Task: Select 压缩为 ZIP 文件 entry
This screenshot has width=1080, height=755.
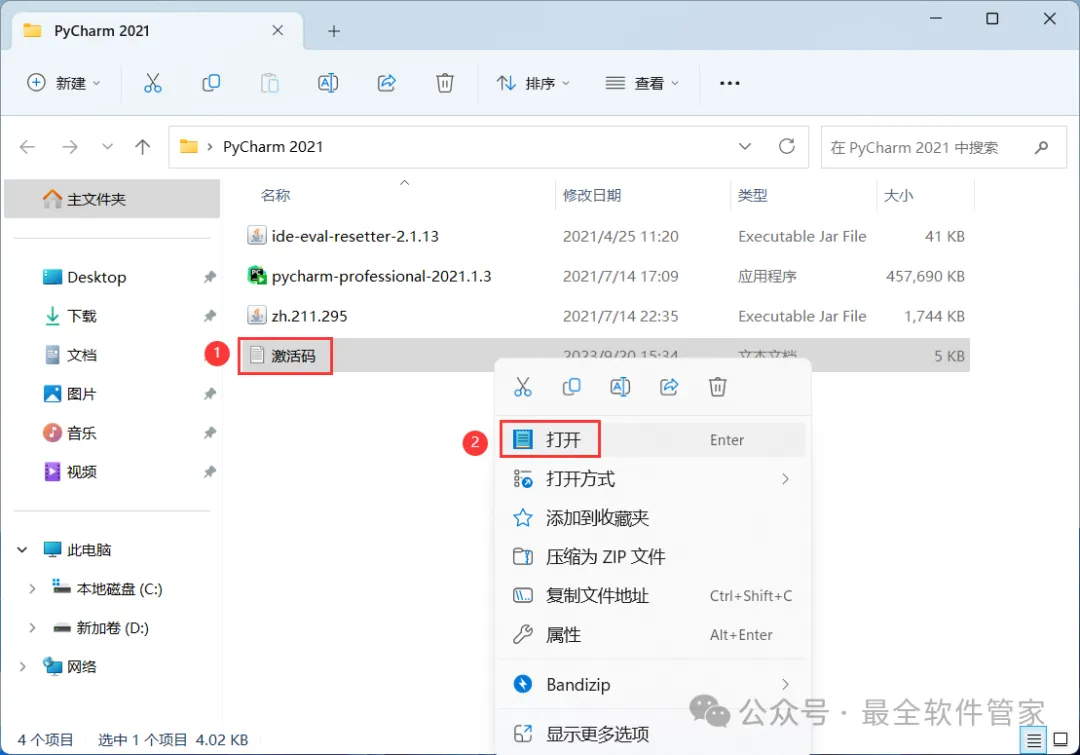Action: 652,557
